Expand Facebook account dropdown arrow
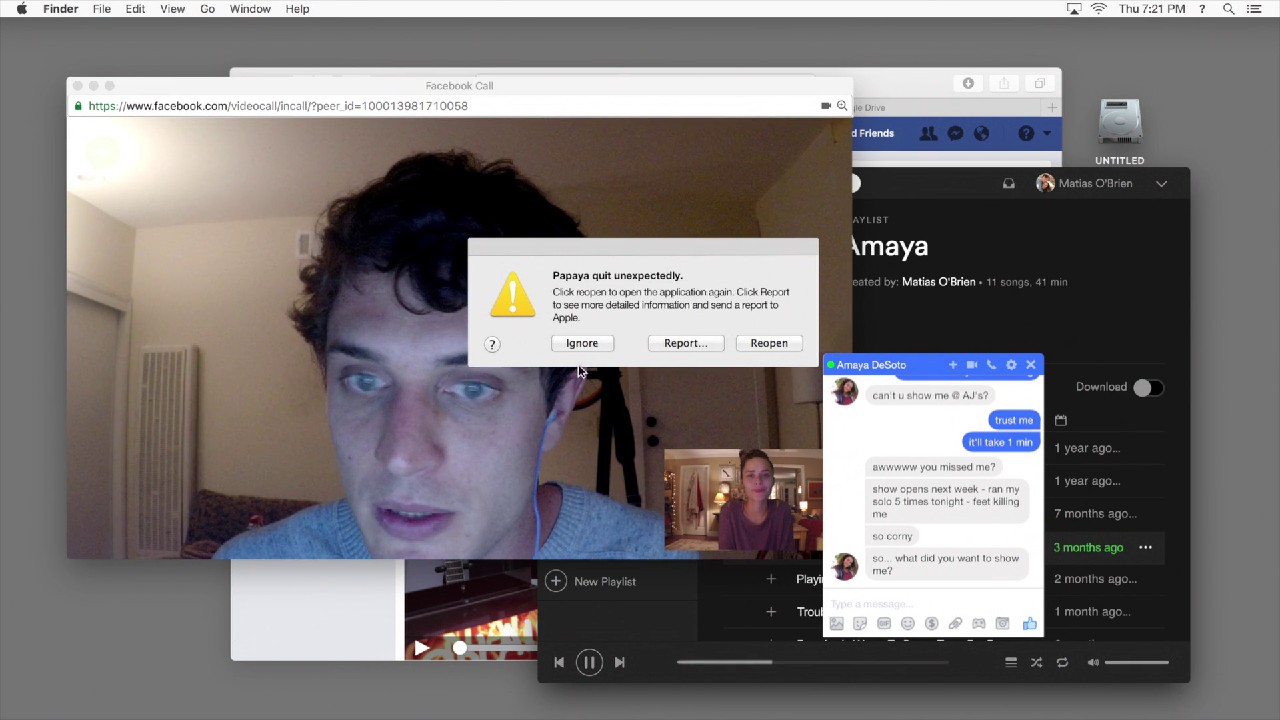The image size is (1280, 720). (1047, 133)
